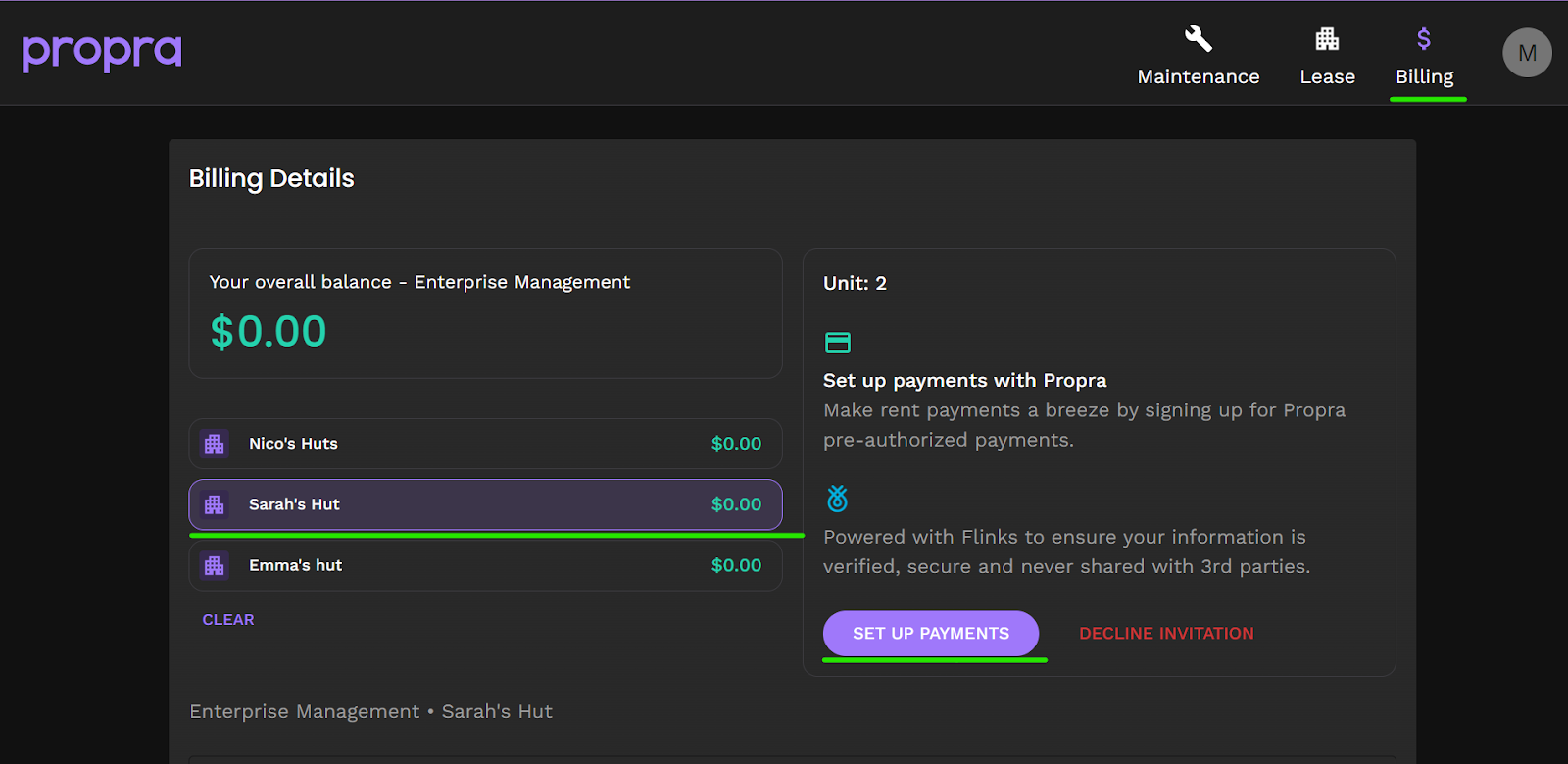Click Nico's Huts $0.00 balance
This screenshot has height=764, width=1568.
(736, 444)
